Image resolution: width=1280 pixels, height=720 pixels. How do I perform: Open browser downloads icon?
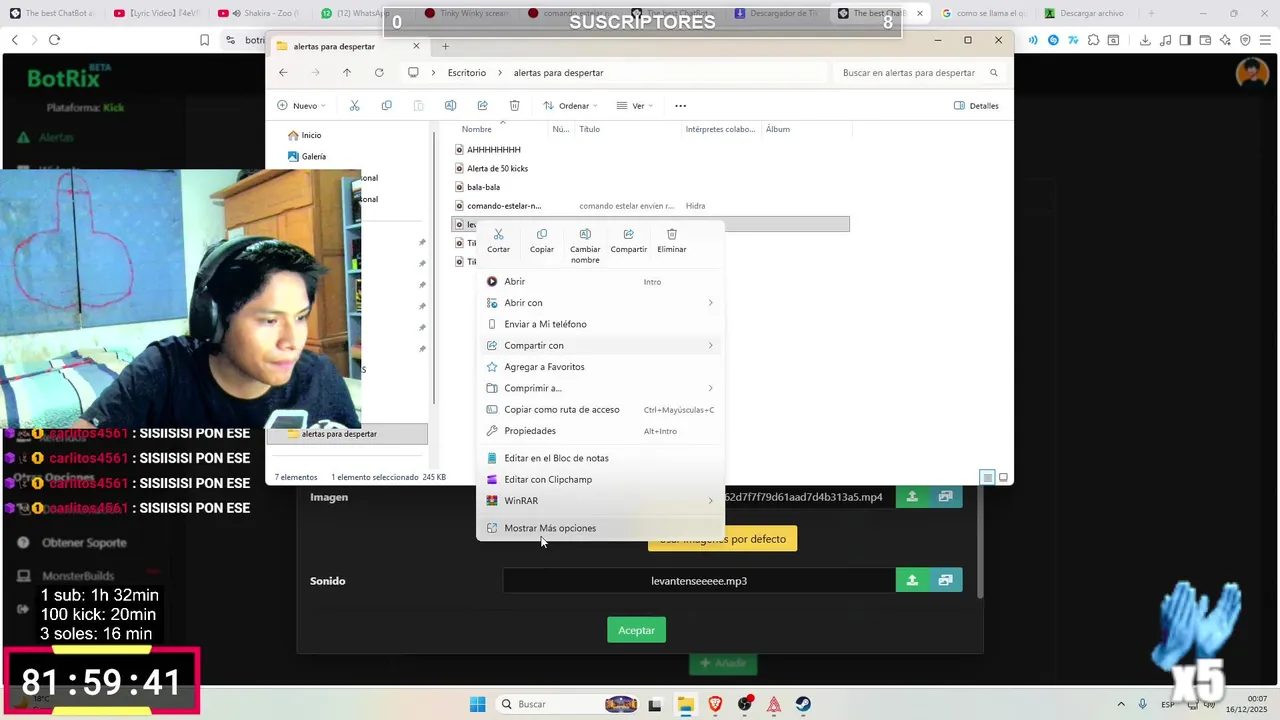(1145, 40)
